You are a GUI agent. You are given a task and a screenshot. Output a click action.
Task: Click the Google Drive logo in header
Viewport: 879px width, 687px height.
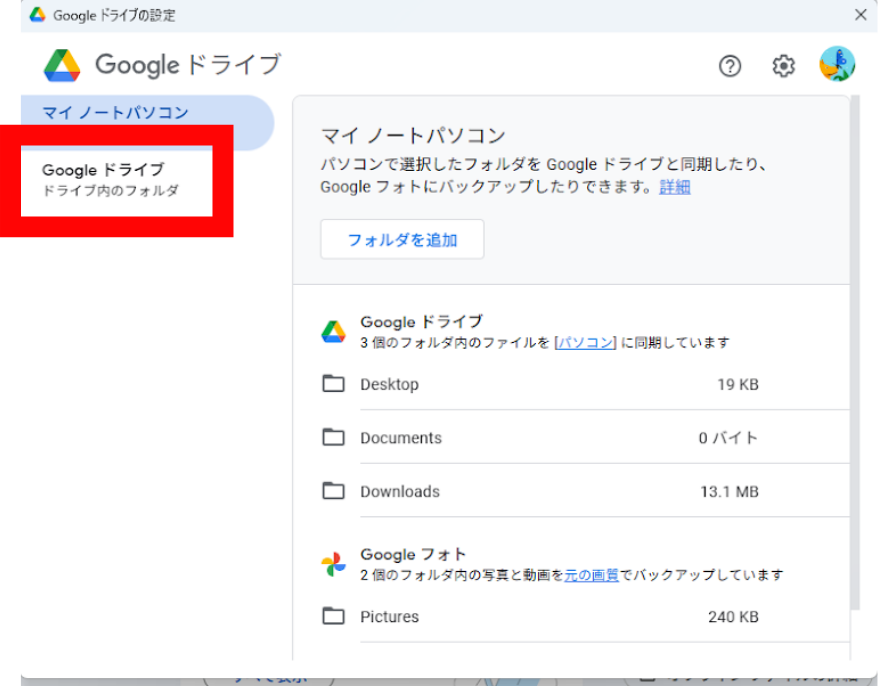tap(62, 66)
